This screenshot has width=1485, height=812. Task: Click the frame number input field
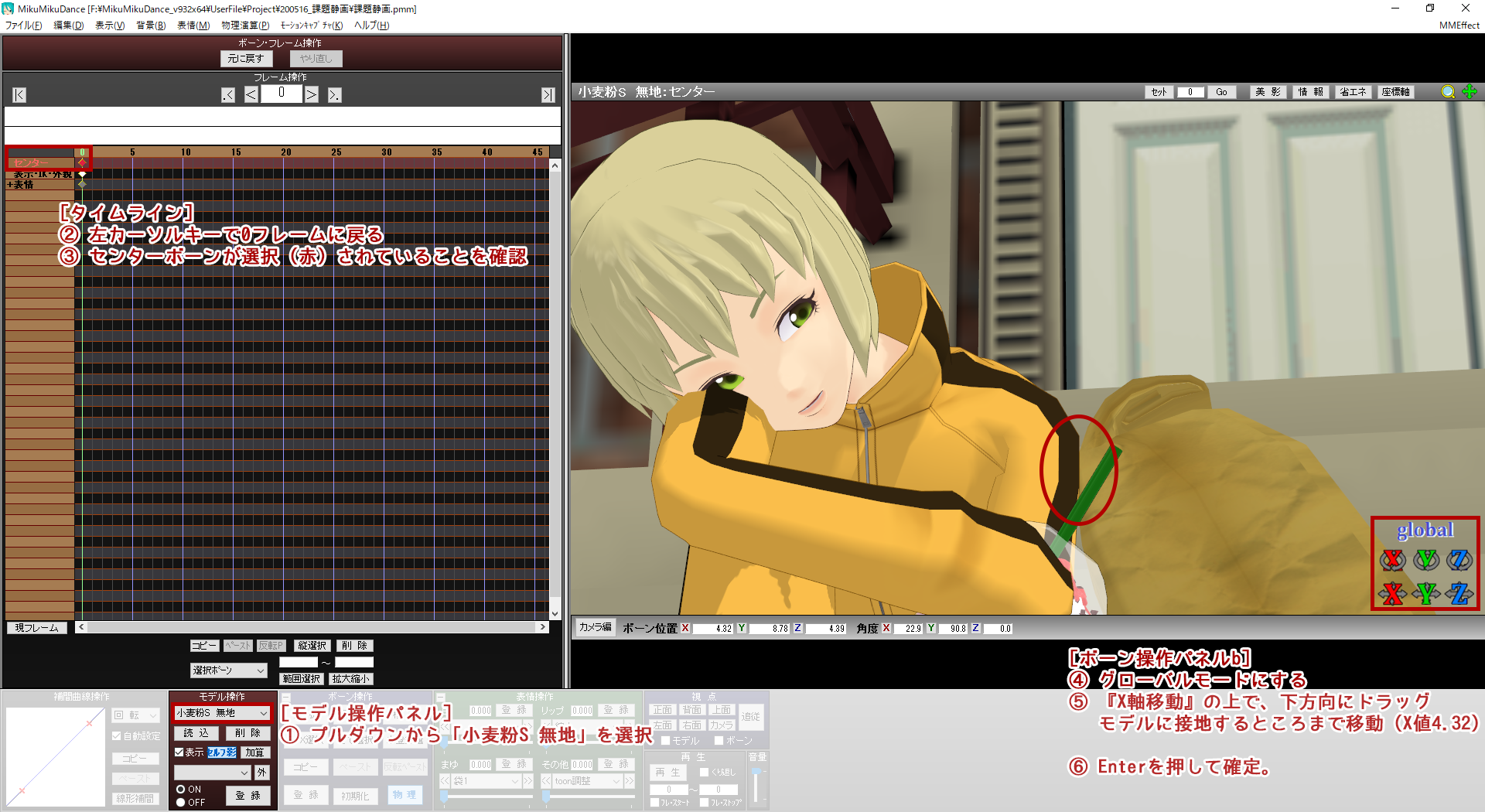[281, 94]
